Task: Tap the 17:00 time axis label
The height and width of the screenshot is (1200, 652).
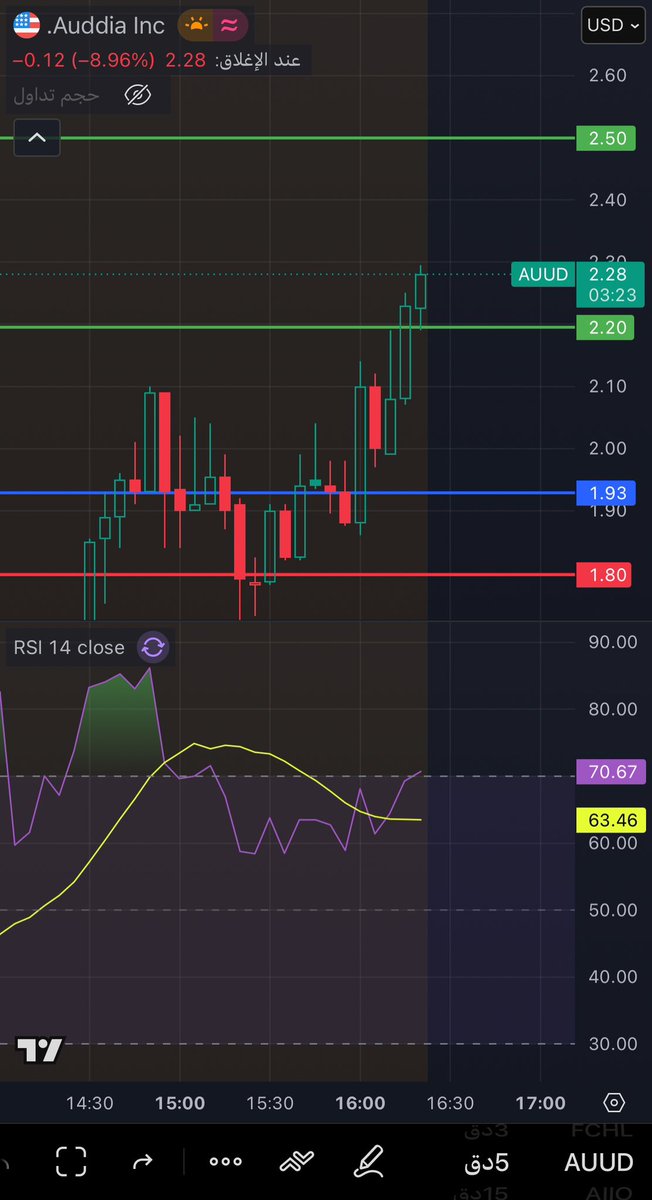Action: (540, 1103)
